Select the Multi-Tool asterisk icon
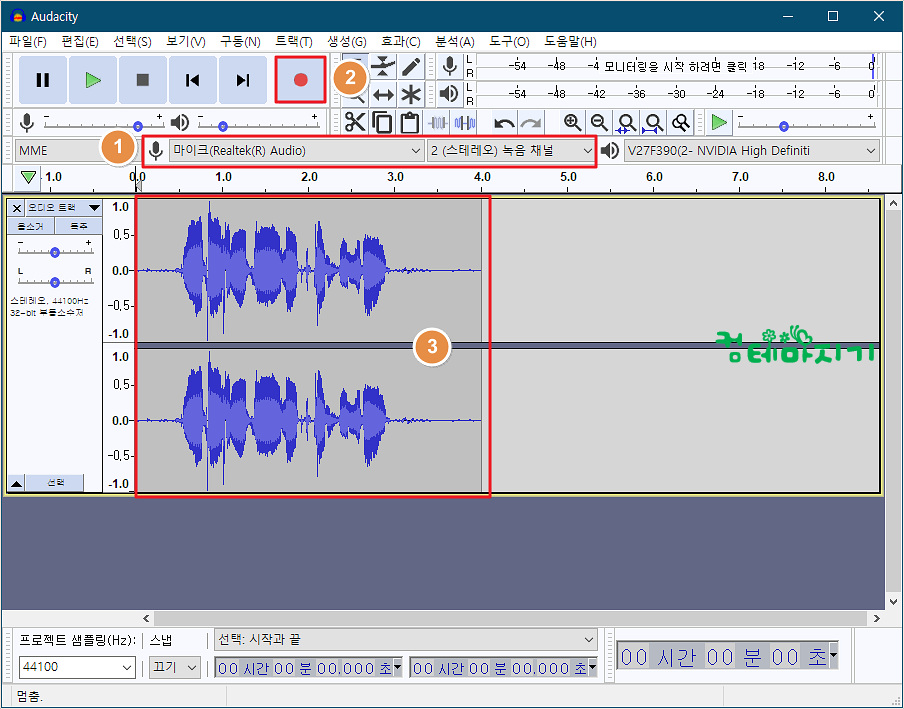Viewport: 904px width, 709px height. [x=410, y=94]
